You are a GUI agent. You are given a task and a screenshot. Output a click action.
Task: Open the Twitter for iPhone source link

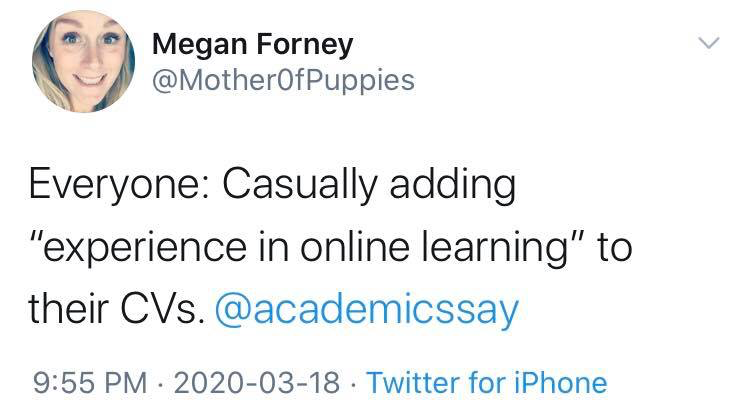click(x=486, y=382)
